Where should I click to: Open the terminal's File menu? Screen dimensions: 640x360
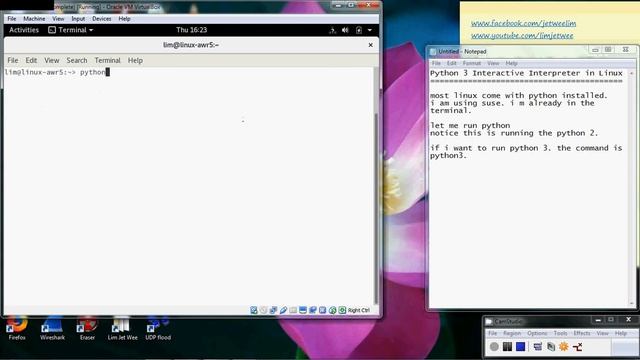pyautogui.click(x=13, y=60)
